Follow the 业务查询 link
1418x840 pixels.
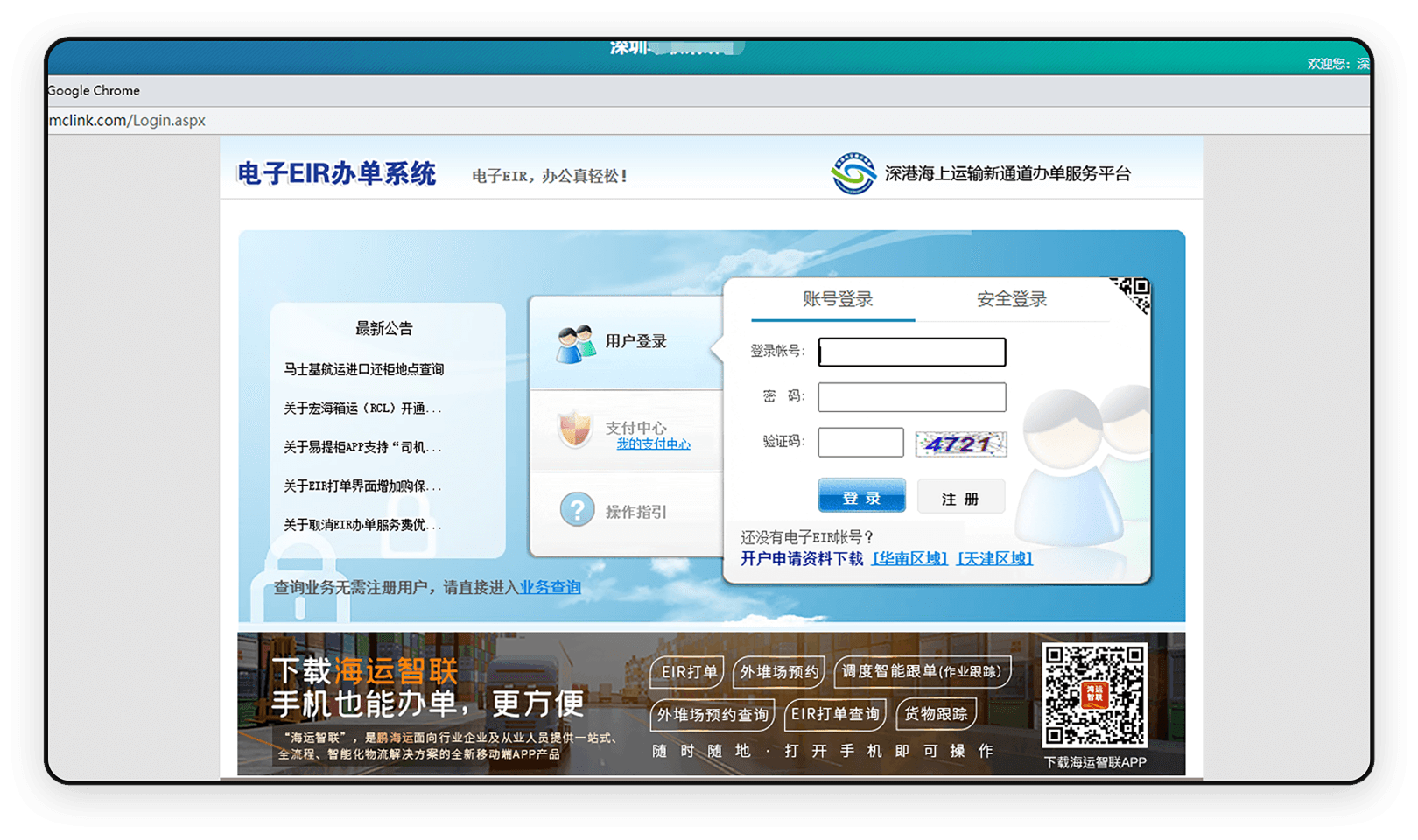(x=550, y=587)
